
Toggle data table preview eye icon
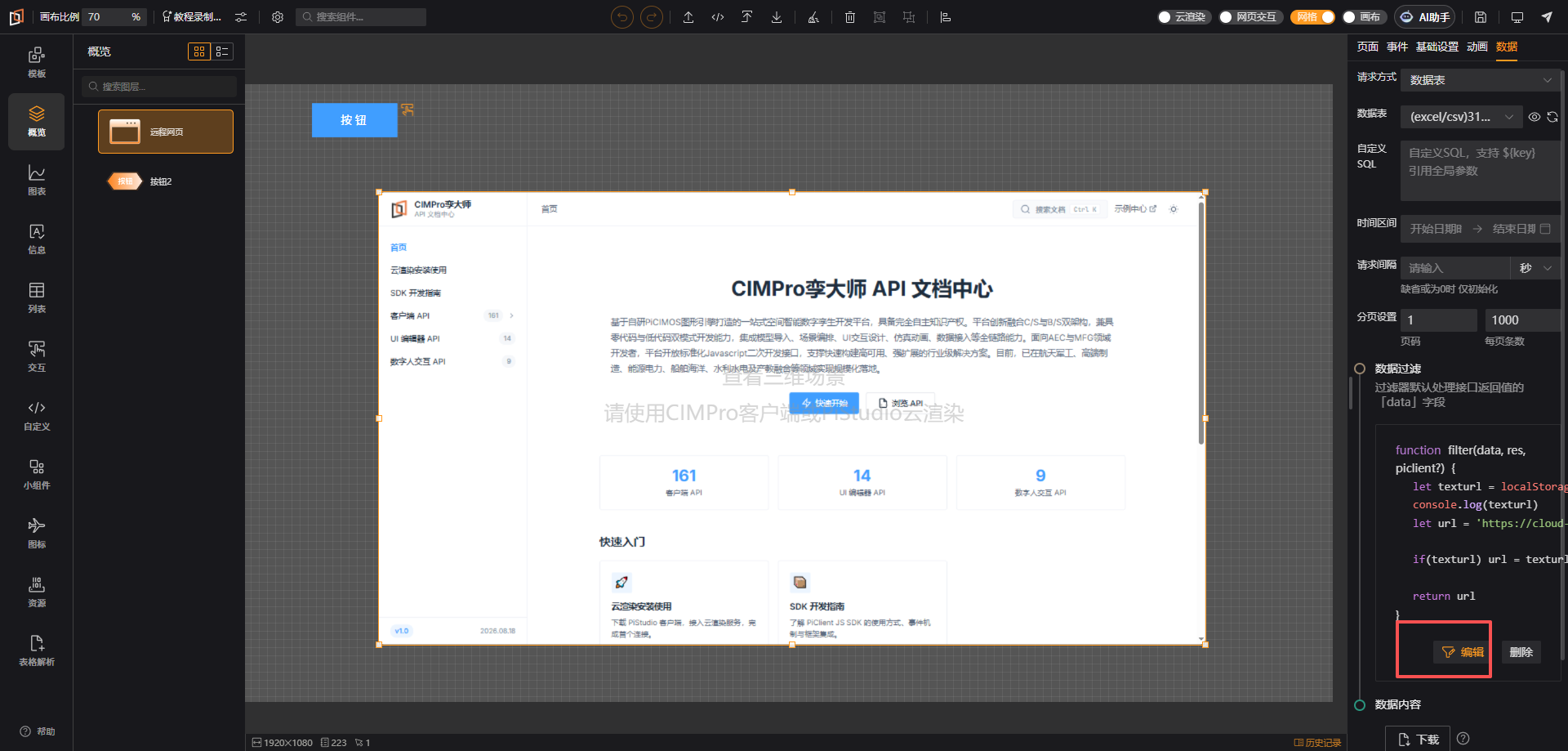point(1535,117)
